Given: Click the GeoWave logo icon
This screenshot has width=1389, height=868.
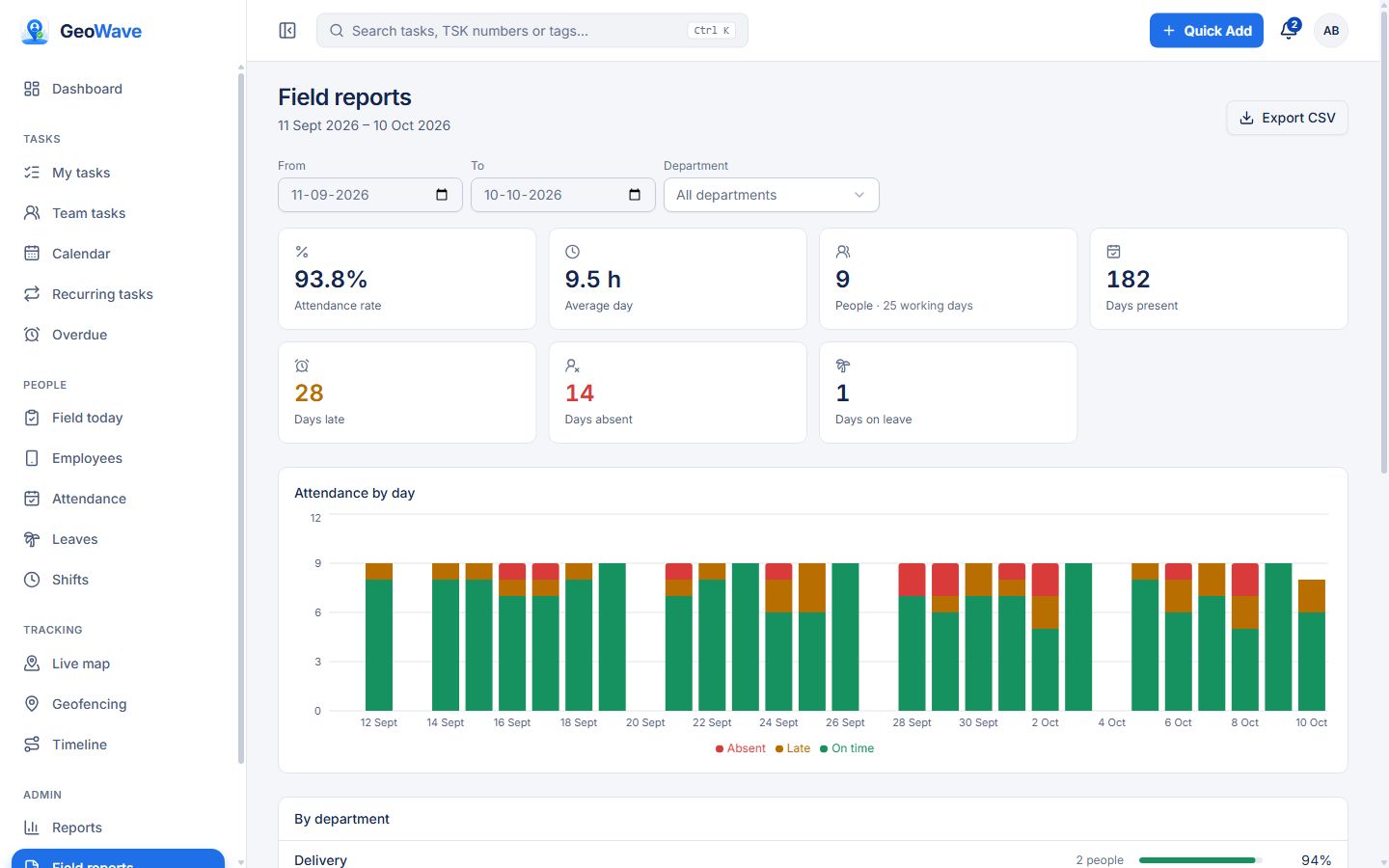Looking at the screenshot, I should [35, 31].
